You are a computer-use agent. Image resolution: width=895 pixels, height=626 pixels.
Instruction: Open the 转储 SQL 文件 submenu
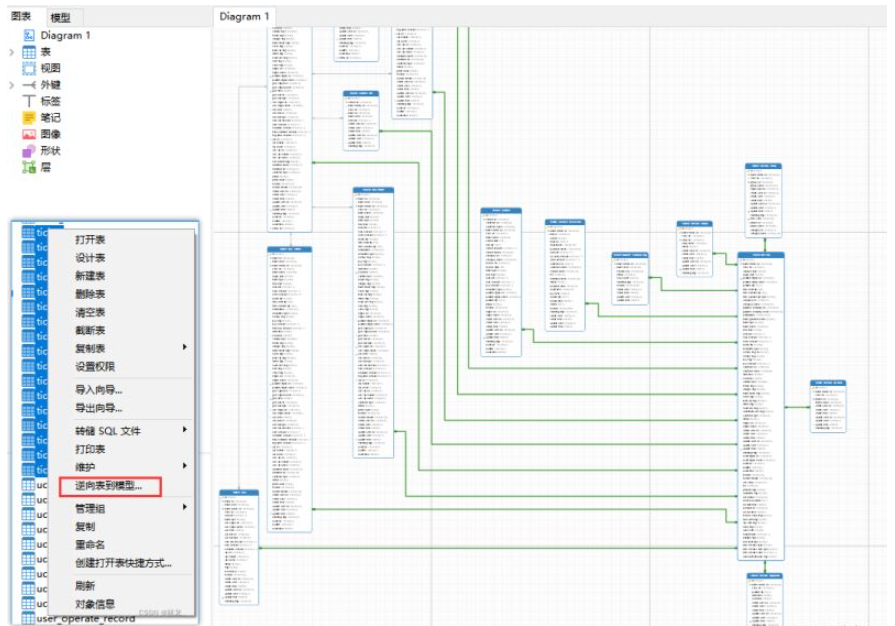click(184, 430)
